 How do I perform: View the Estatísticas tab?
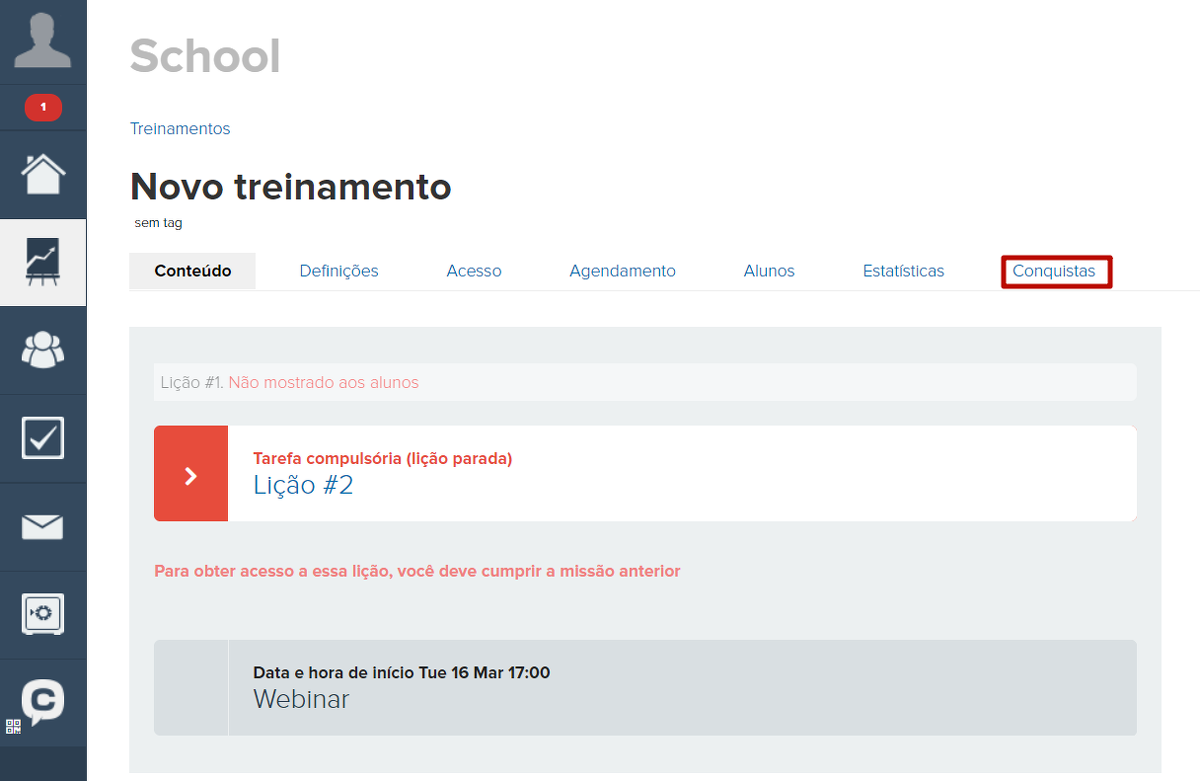(x=903, y=271)
